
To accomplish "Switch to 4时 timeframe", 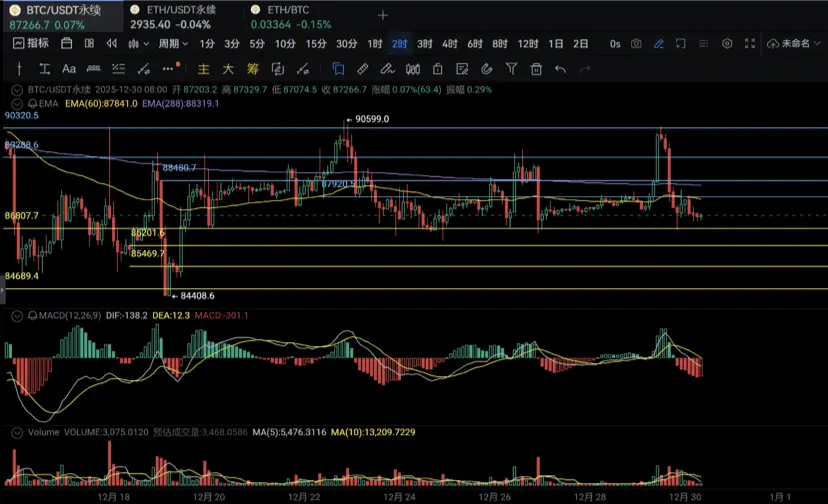I will (x=450, y=44).
